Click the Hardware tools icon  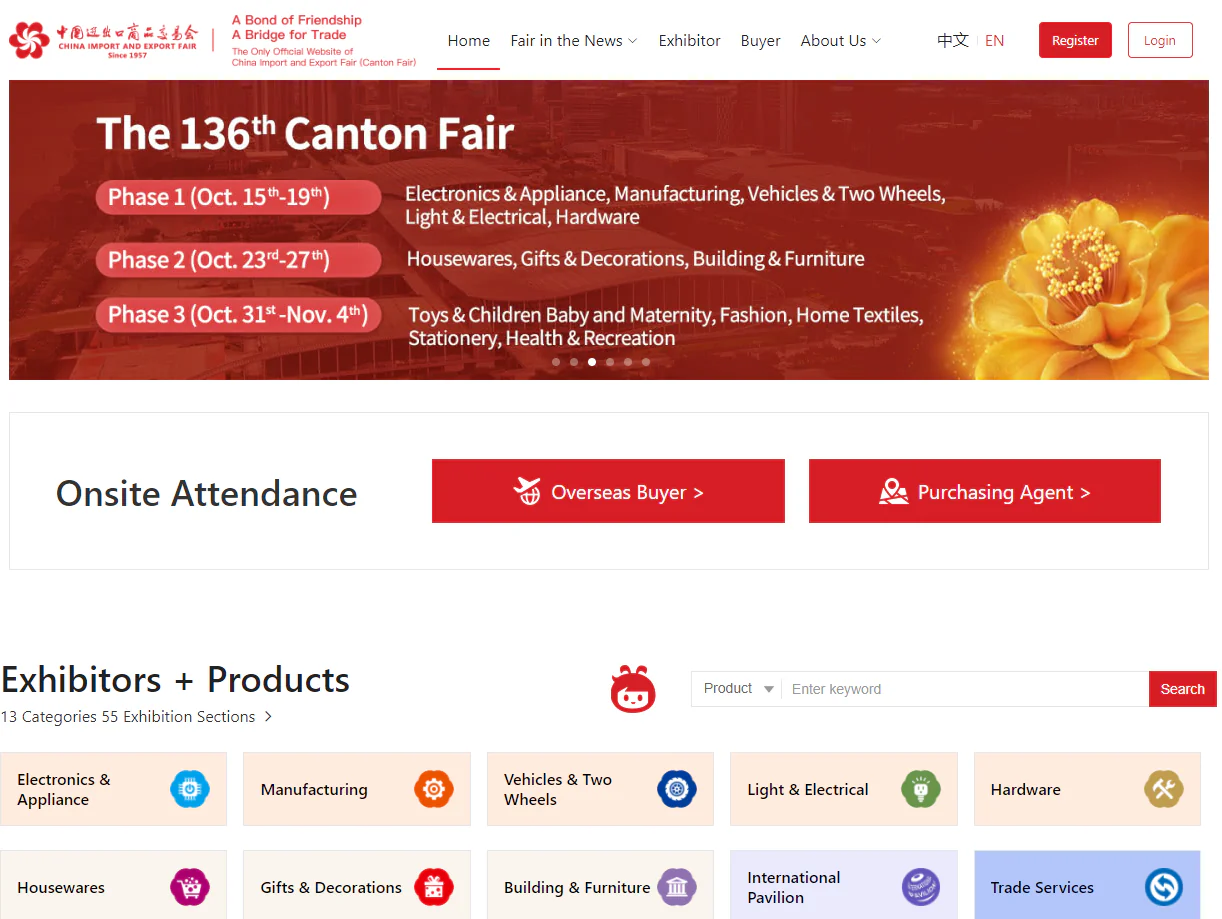pos(1163,789)
